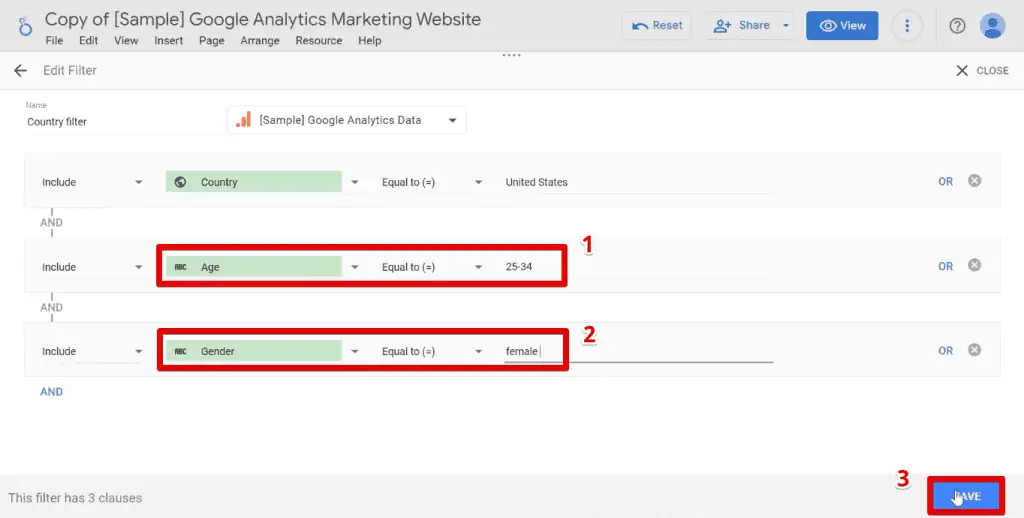Open the three-dot more options menu

(907, 26)
